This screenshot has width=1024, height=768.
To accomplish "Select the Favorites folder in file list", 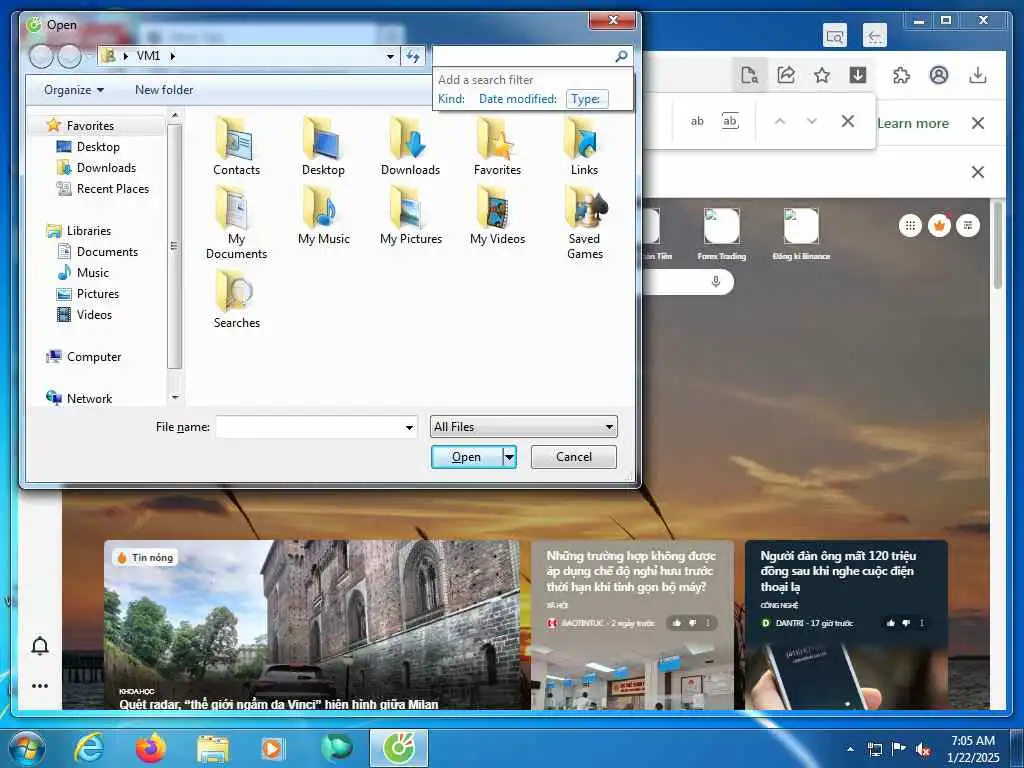I will click(498, 146).
